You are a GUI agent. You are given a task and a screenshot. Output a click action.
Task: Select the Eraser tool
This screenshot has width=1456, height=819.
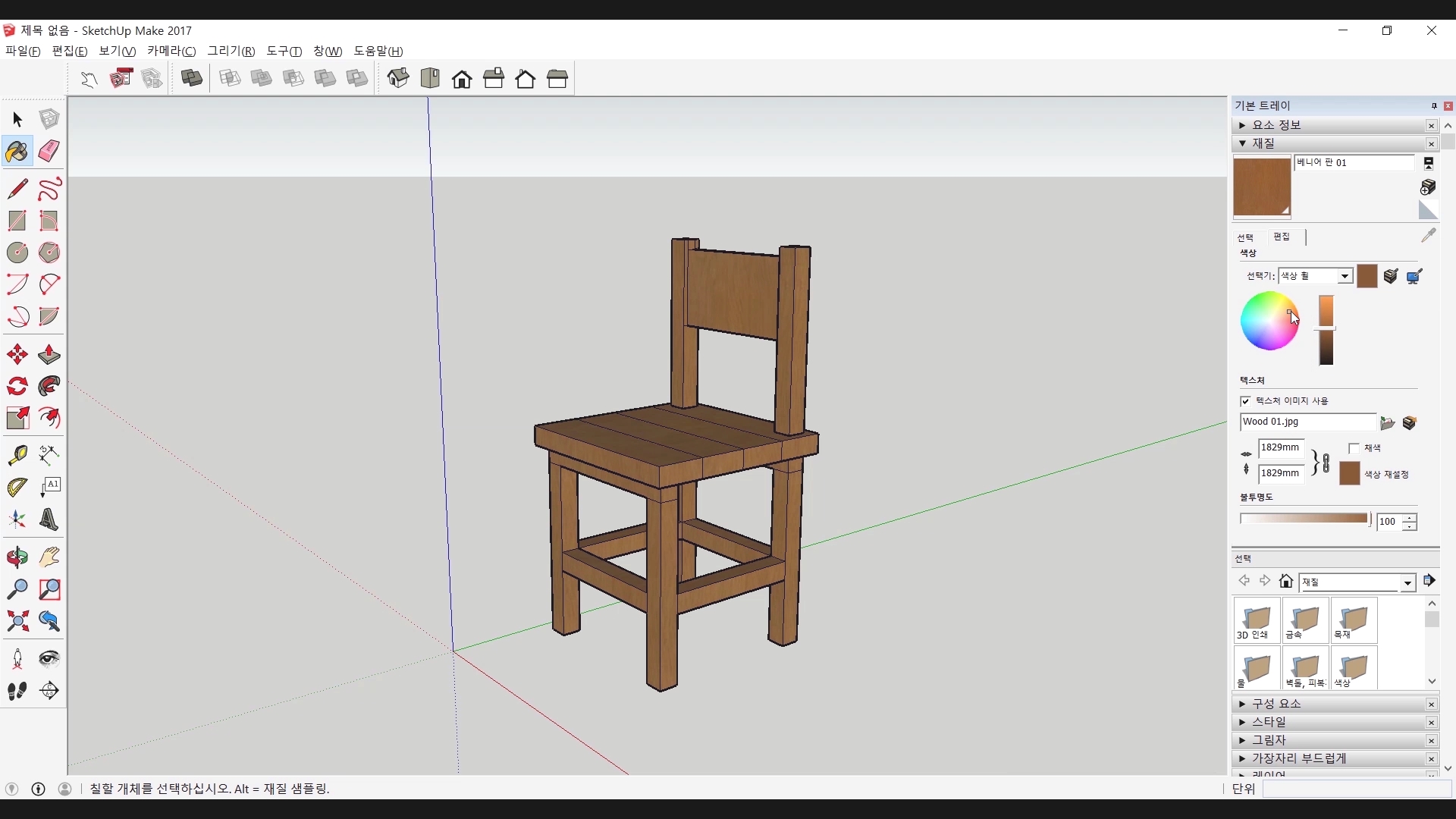(x=49, y=151)
